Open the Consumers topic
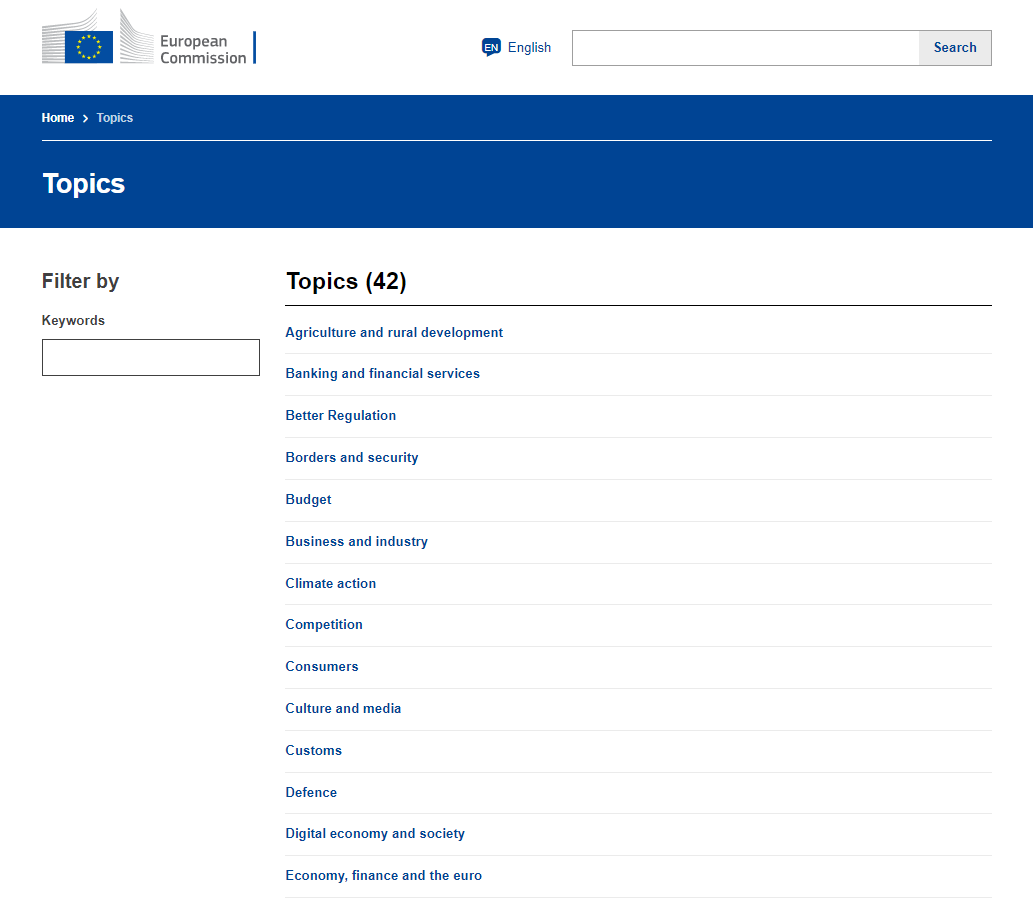This screenshot has height=899, width=1033. click(321, 667)
